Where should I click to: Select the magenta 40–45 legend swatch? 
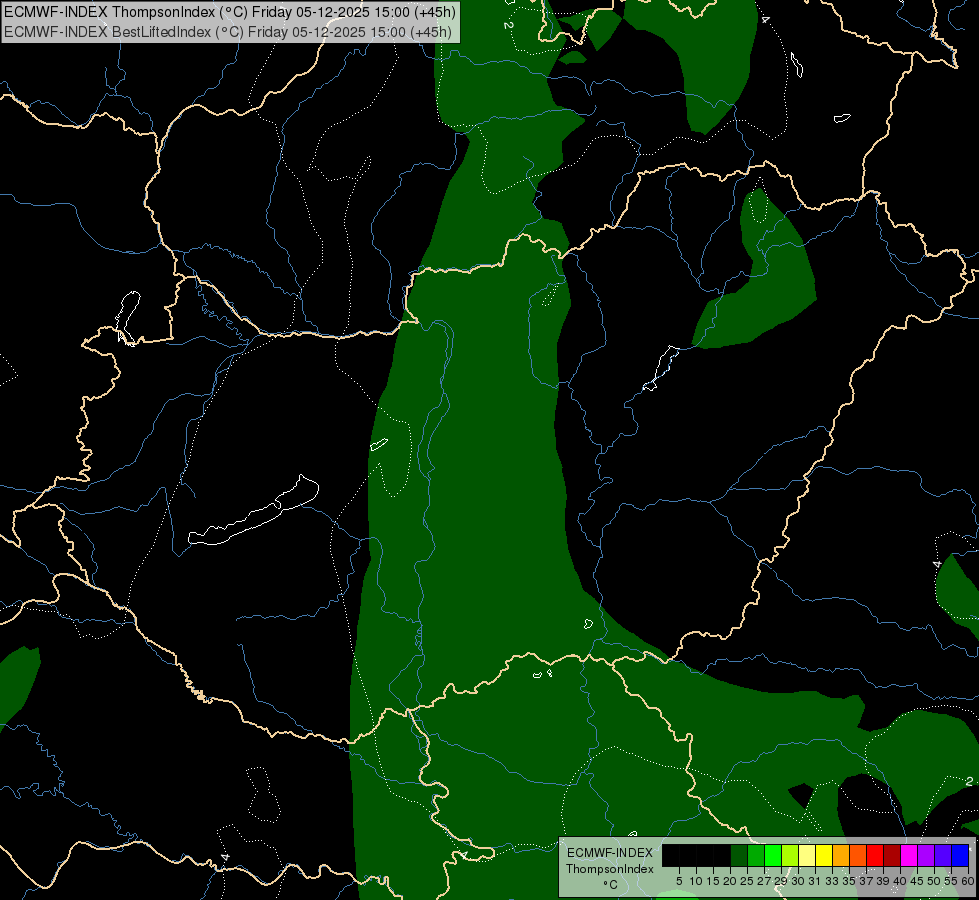point(909,855)
